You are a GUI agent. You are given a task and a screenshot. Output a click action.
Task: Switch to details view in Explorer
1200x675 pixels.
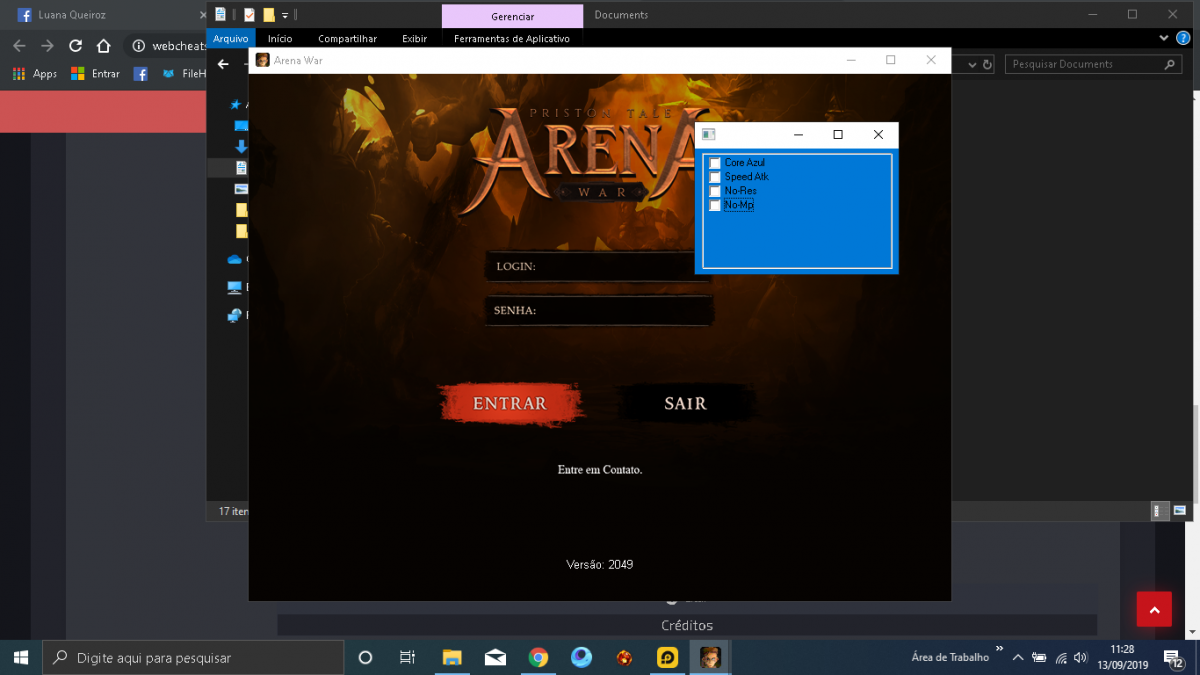pos(1160,510)
